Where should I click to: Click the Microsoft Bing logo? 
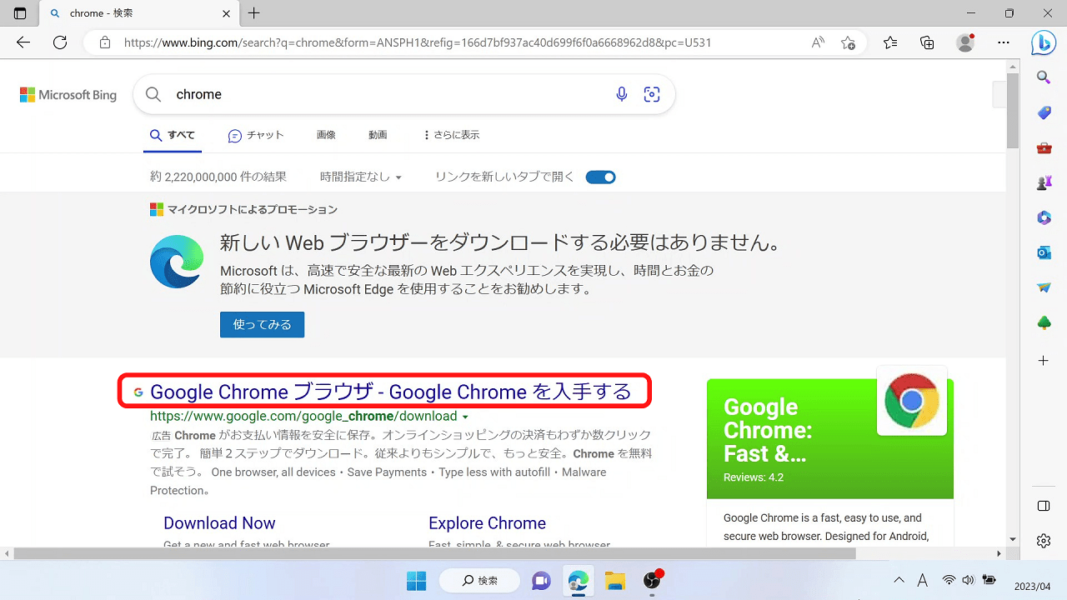(x=67, y=94)
